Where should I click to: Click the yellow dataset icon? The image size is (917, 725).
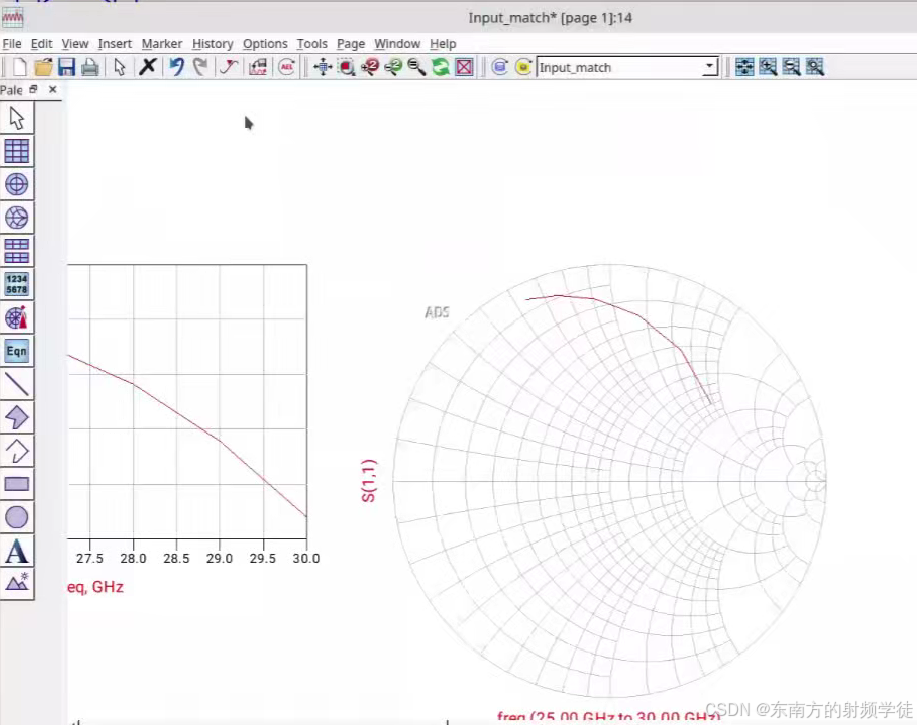pyautogui.click(x=523, y=67)
